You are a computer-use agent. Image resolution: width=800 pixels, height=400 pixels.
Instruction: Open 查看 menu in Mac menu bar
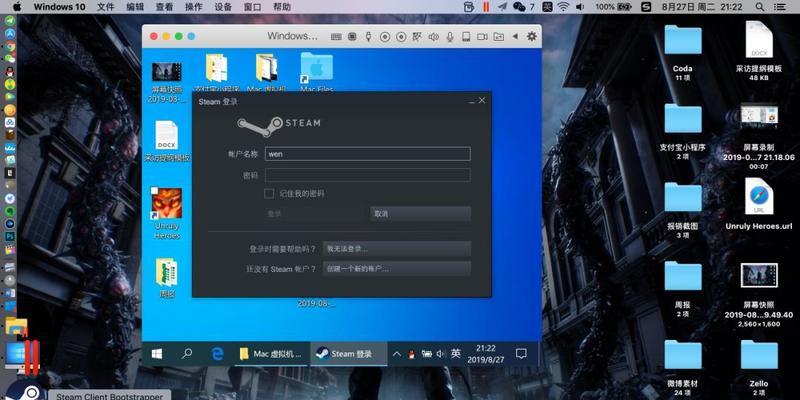tap(164, 7)
